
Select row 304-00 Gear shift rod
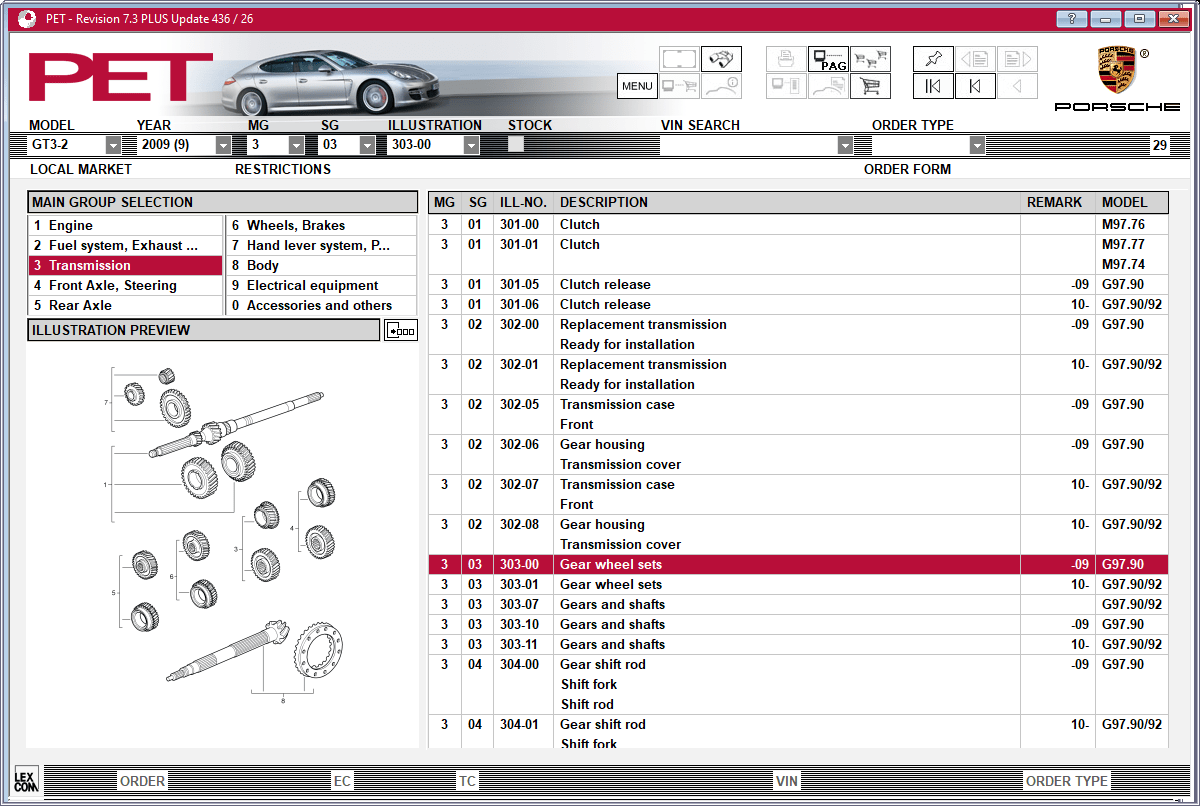click(x=798, y=685)
